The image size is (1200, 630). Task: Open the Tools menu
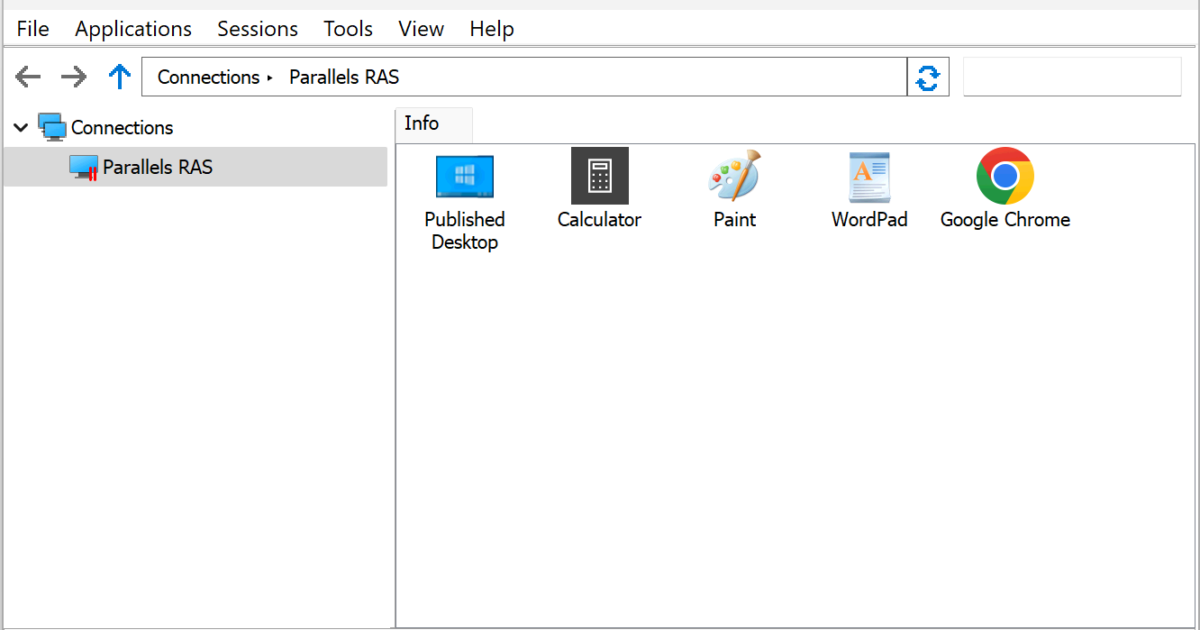click(347, 28)
